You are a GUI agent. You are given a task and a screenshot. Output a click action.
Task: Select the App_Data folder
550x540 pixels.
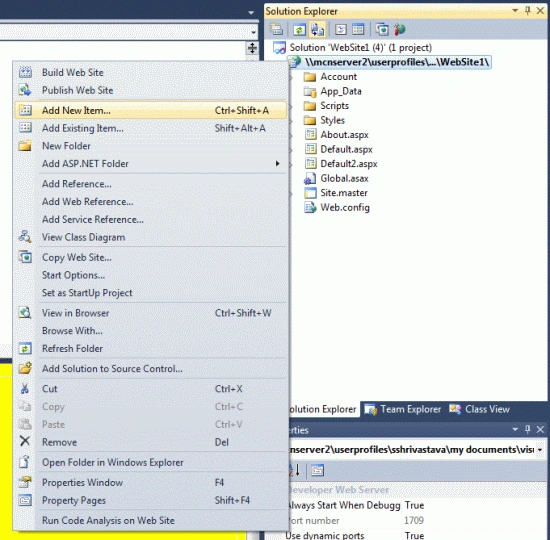tap(333, 91)
